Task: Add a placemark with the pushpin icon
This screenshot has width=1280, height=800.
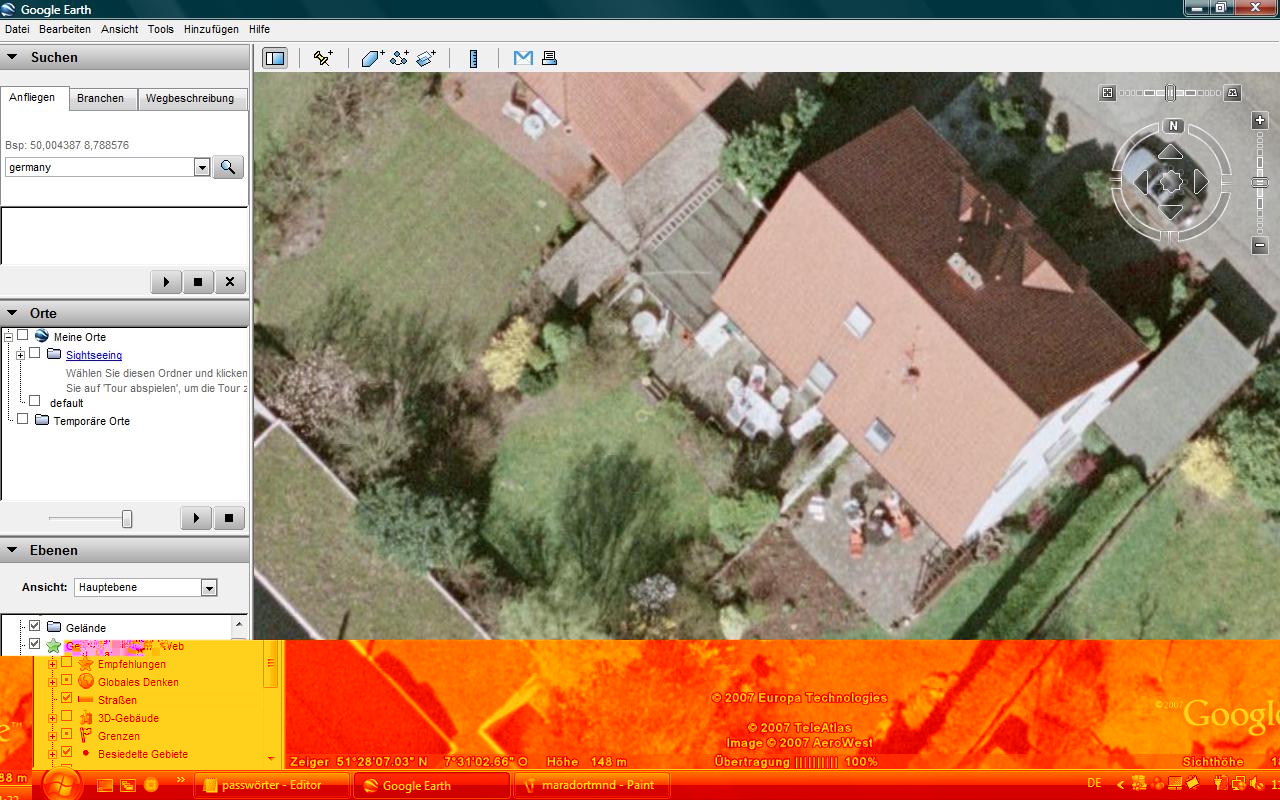Action: [x=323, y=58]
